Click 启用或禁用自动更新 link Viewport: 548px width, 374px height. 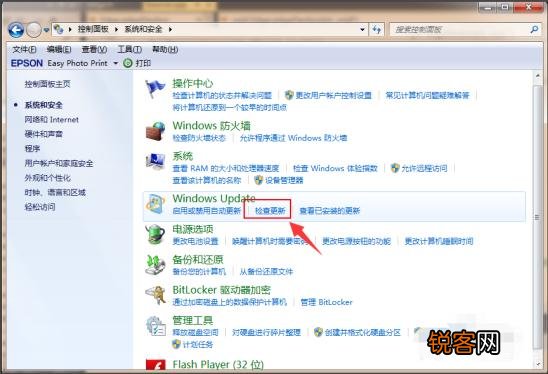coord(207,211)
